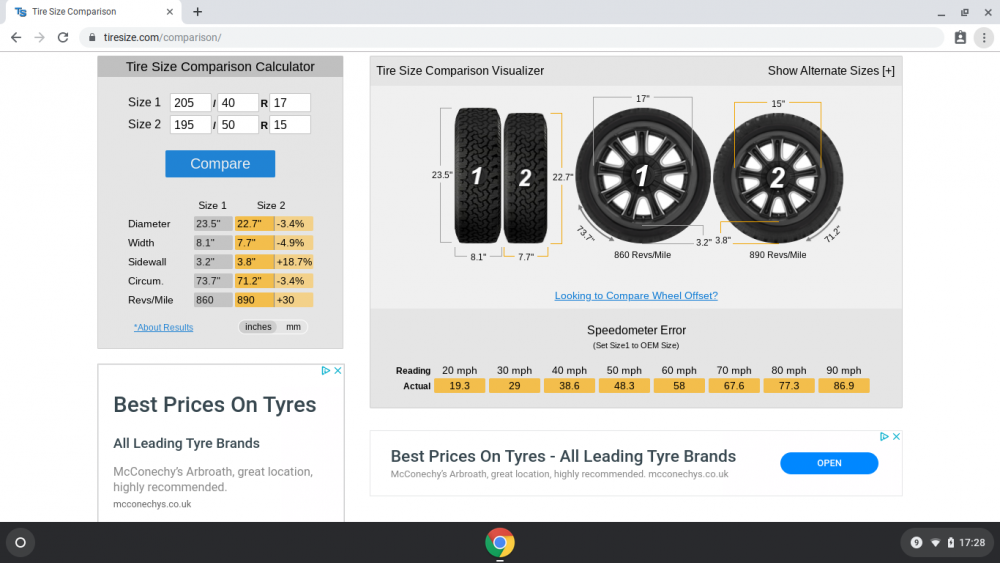Expand Show Alternate Sizes [+]
This screenshot has height=563, width=1000.
831,71
